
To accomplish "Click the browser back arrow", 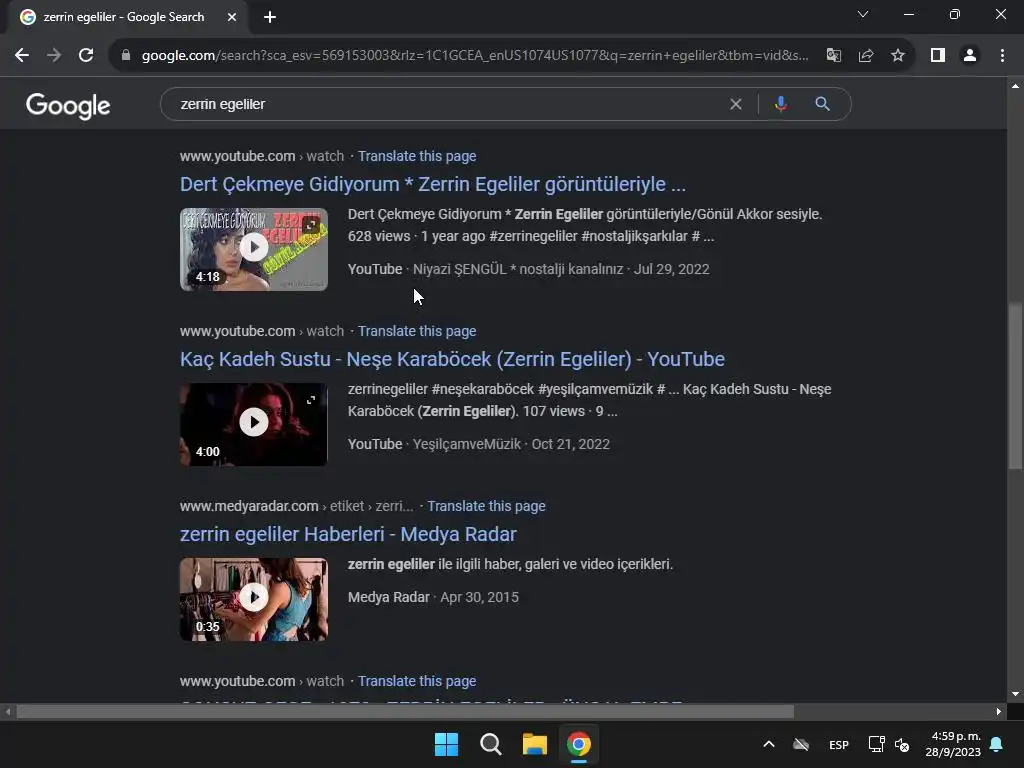I will (22, 56).
